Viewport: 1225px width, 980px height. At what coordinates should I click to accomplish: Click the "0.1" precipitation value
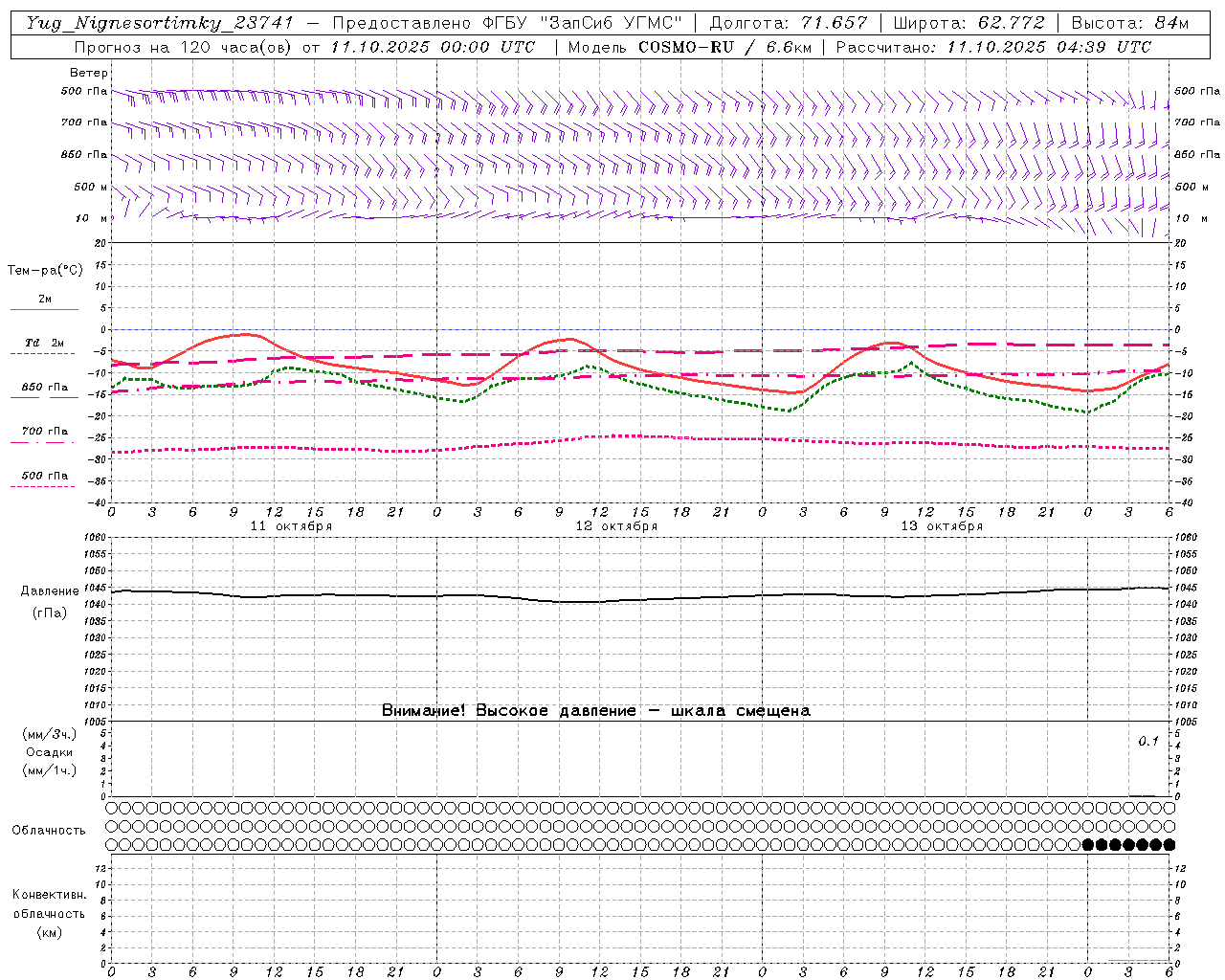coord(1147,742)
